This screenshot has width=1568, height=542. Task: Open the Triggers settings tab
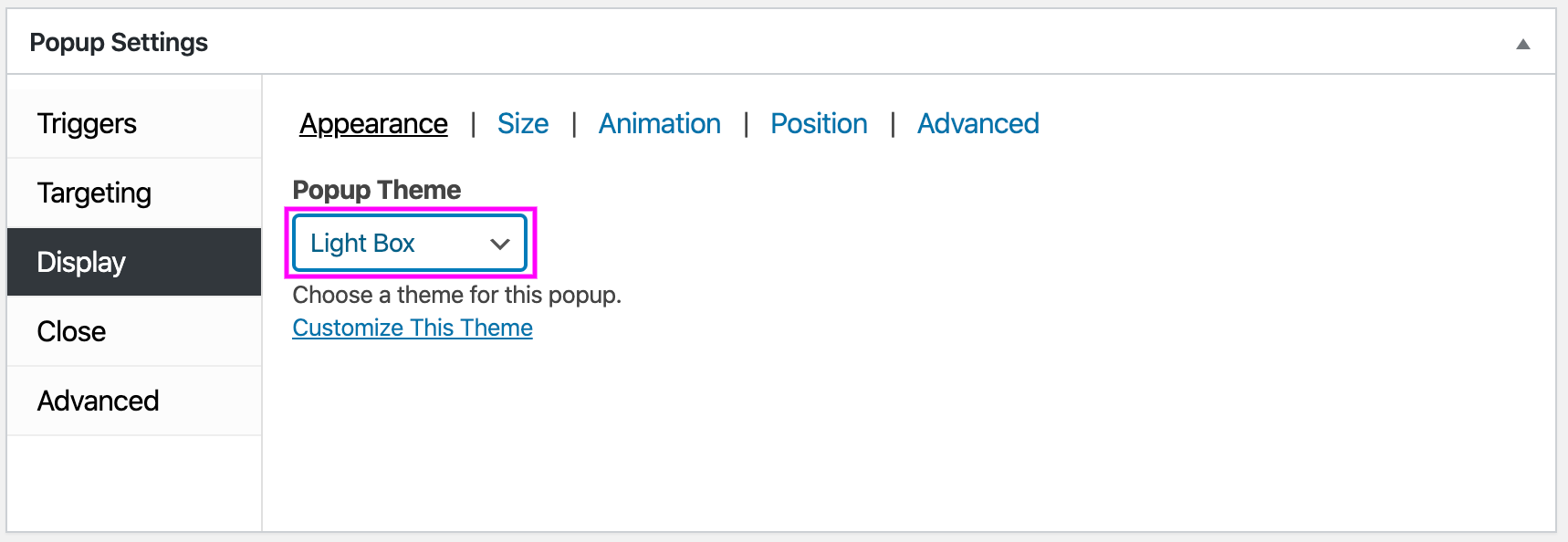[134, 123]
